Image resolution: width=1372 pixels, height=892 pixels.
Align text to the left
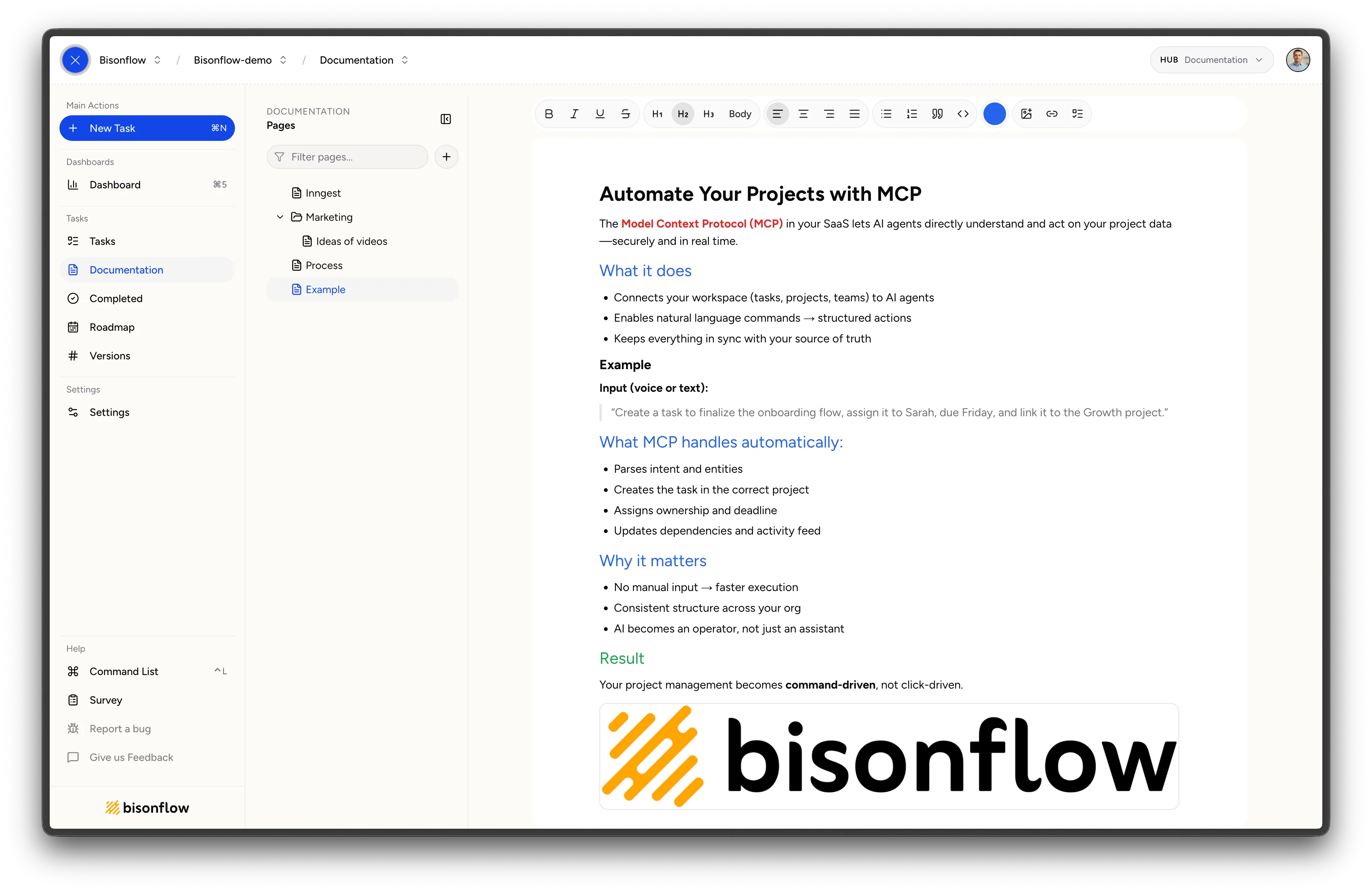point(777,114)
